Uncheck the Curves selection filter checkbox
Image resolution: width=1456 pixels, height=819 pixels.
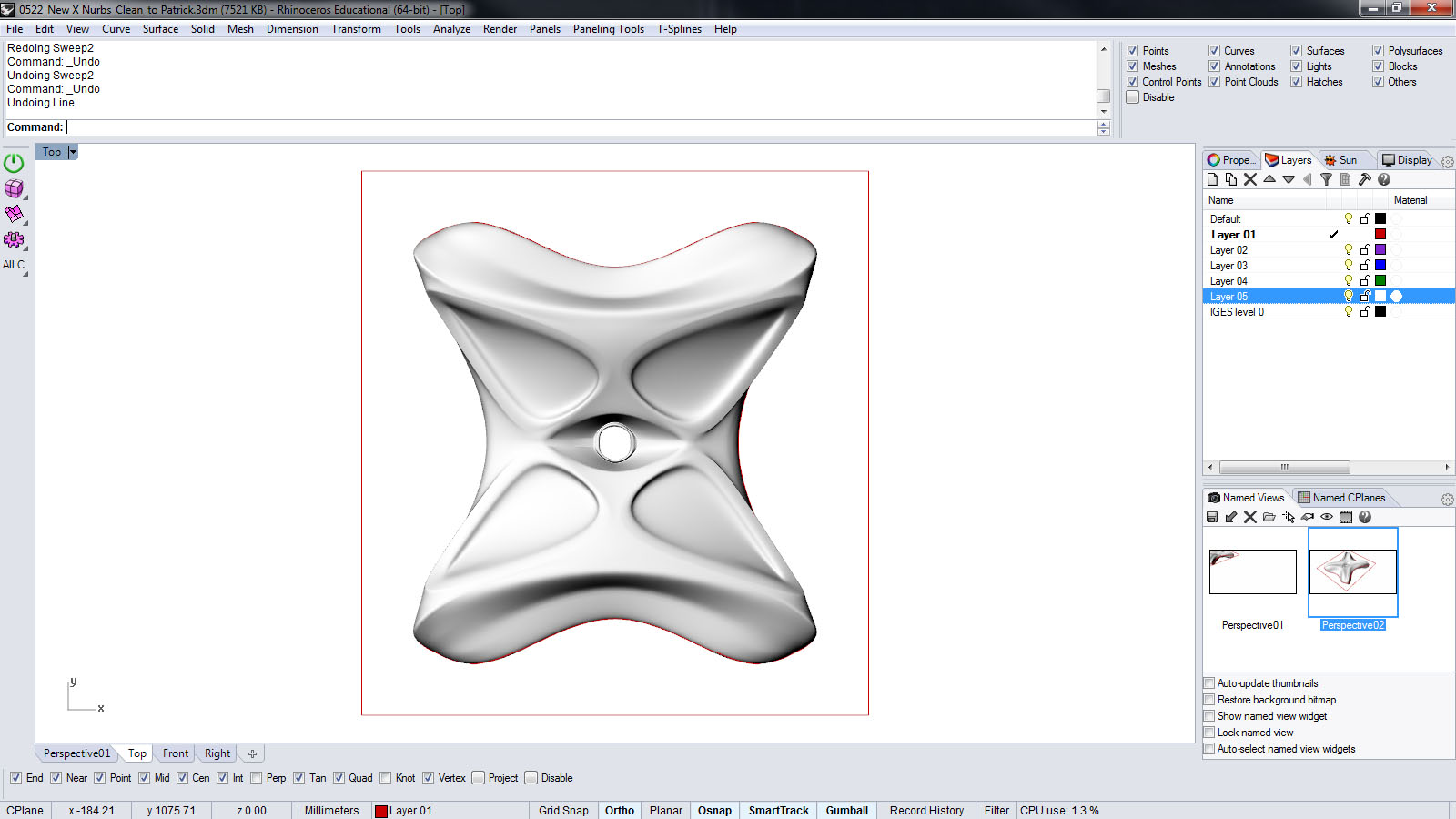(x=1215, y=51)
